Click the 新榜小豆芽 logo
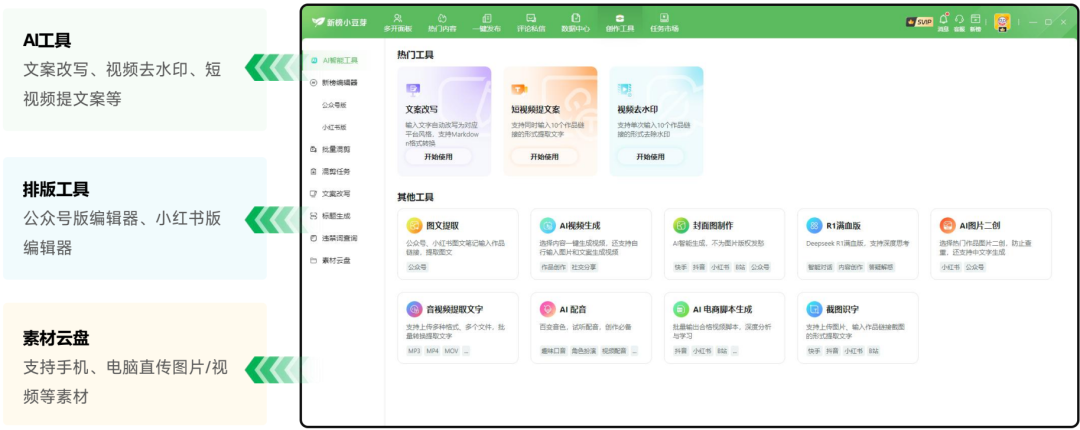The width and height of the screenshot is (1080, 430). coord(339,22)
